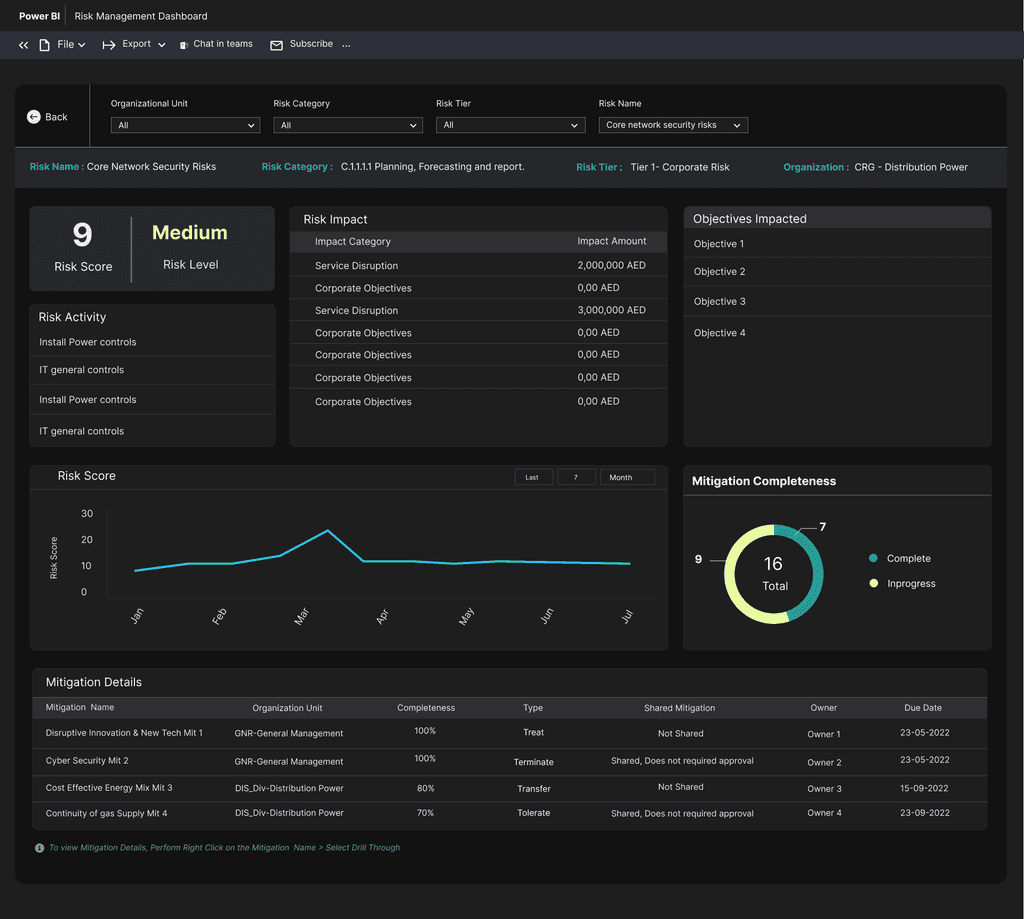Image resolution: width=1024 pixels, height=919 pixels.
Task: Select the Month period field in Risk Score
Action: (x=627, y=477)
